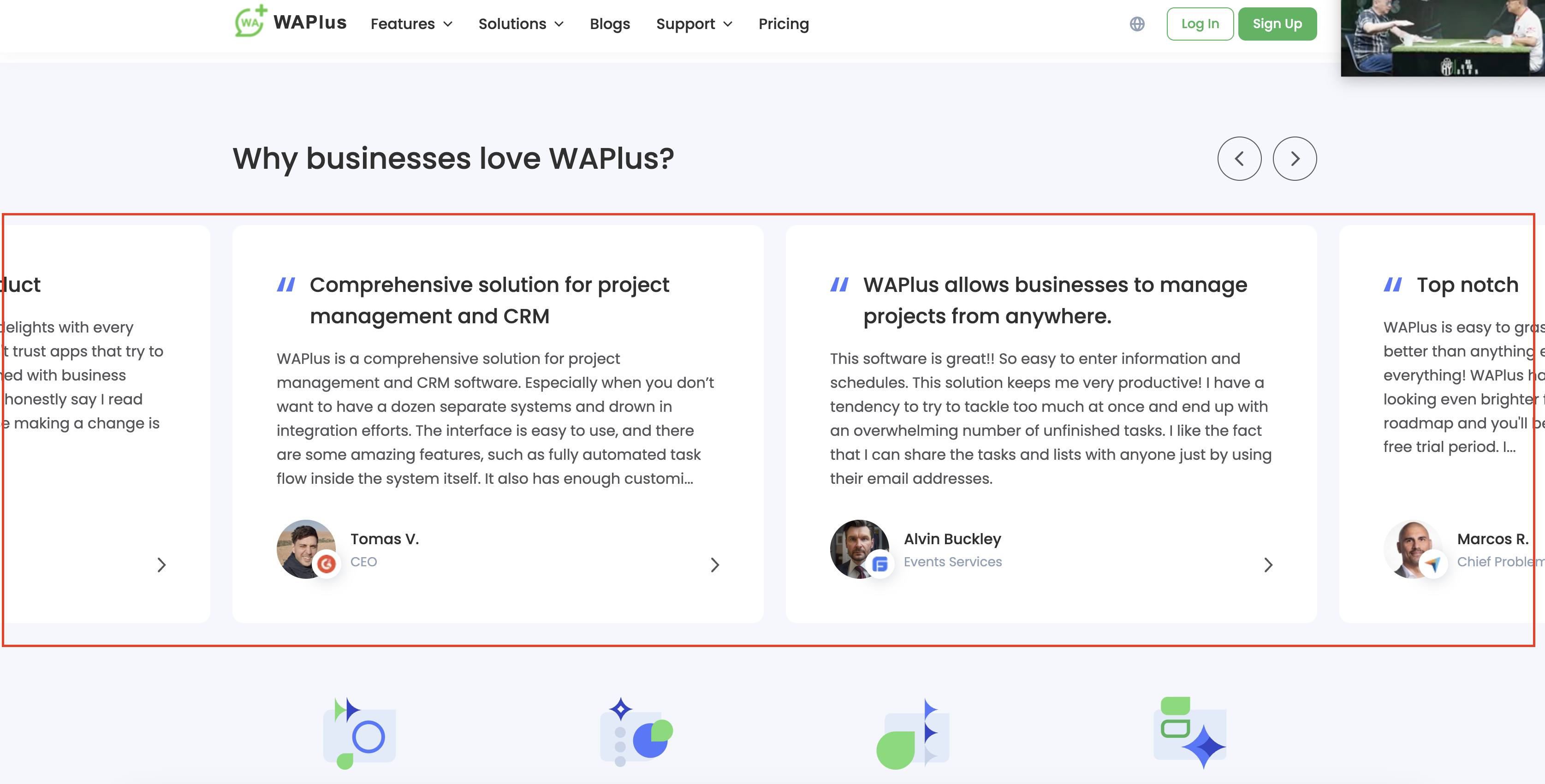Click blue quote mark on Comprehensive solution card
Image resolution: width=1545 pixels, height=784 pixels.
coord(285,285)
